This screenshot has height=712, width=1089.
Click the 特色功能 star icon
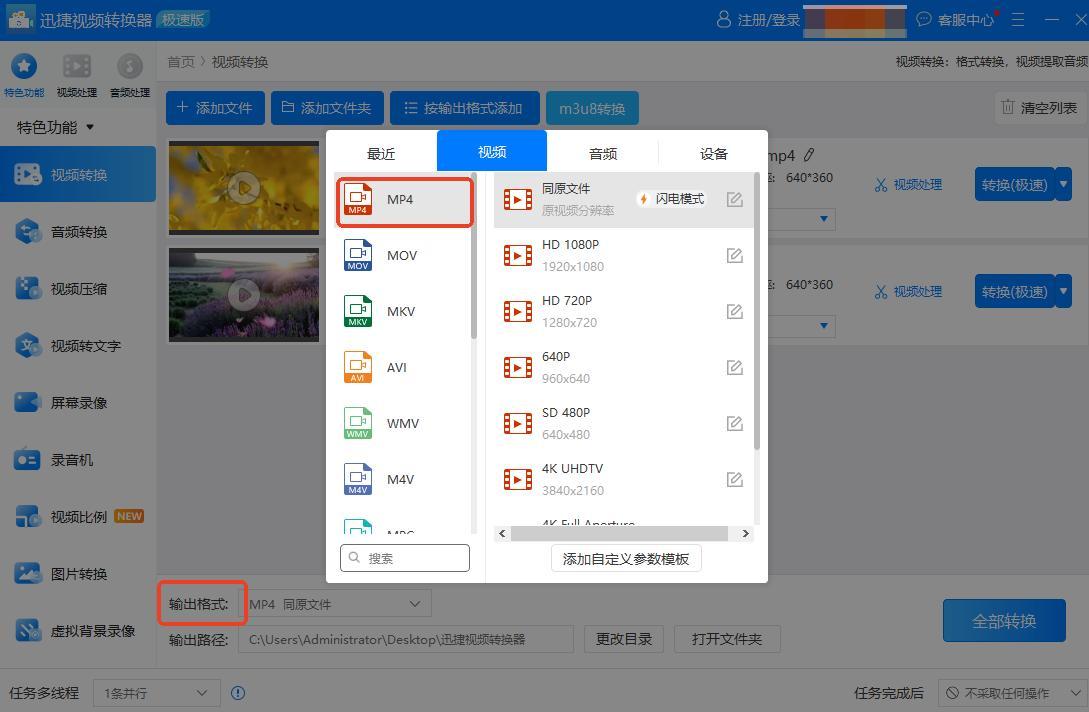(x=23, y=67)
